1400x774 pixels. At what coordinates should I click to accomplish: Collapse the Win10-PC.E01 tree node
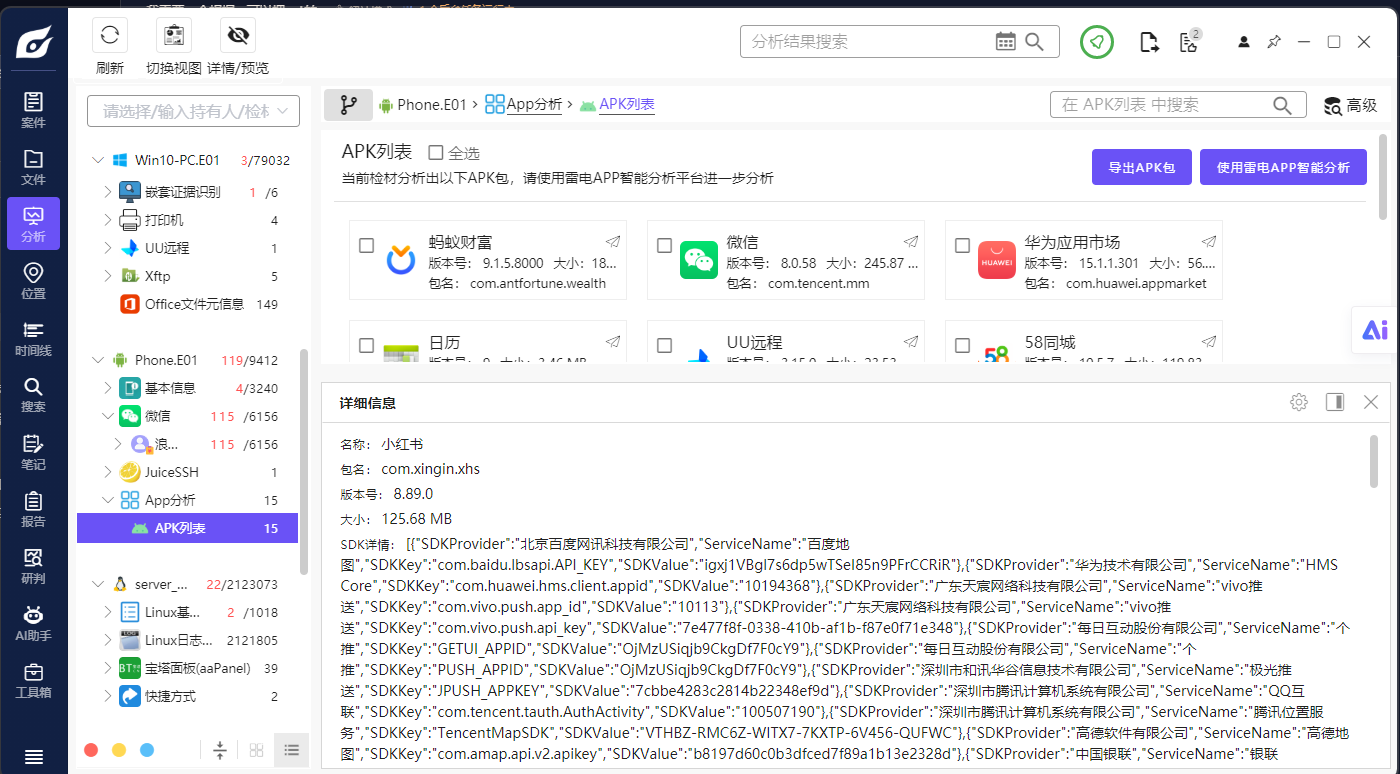98,160
